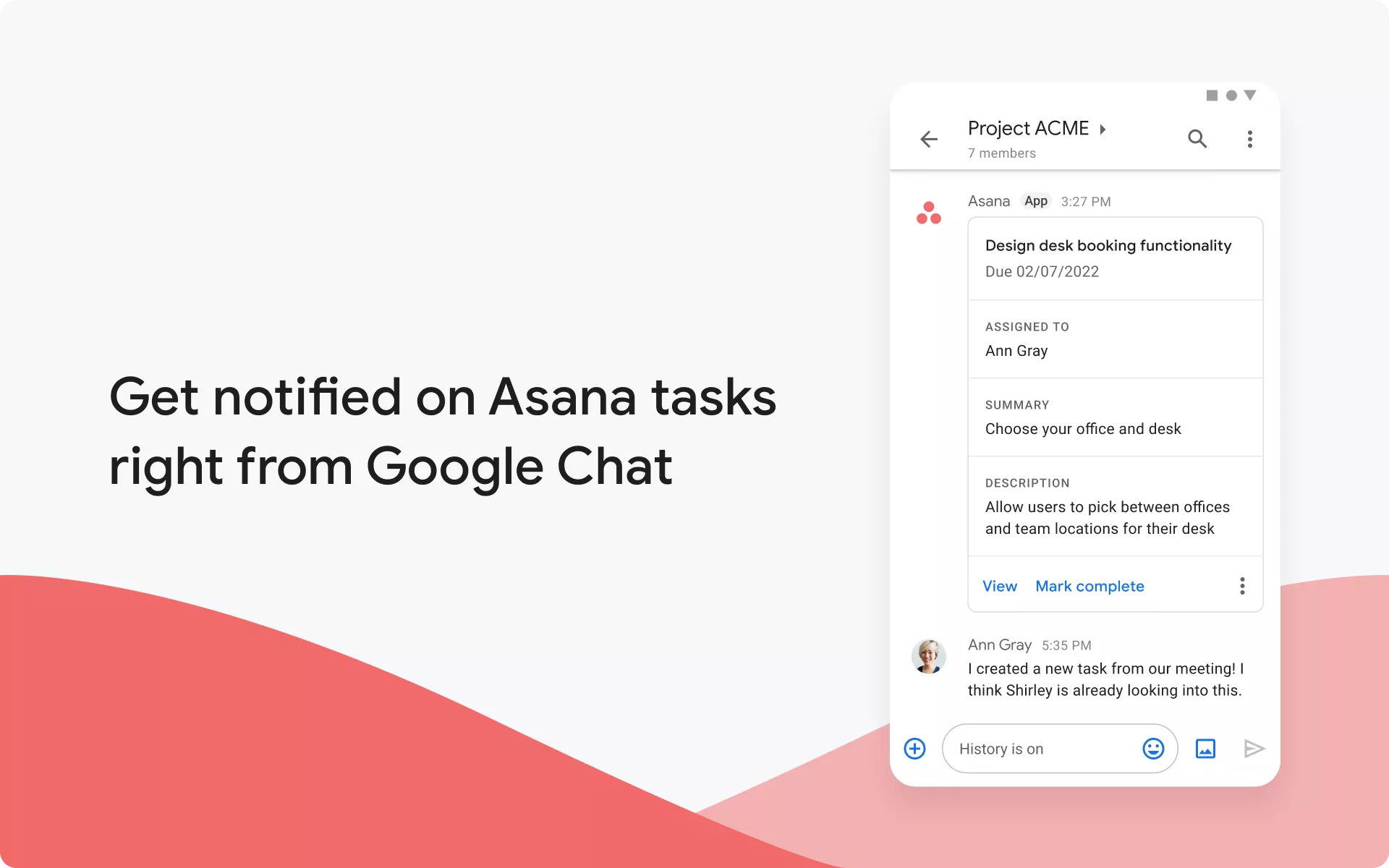Viewport: 1389px width, 868px height.
Task: Click Mark complete on desk booking task
Action: [1089, 585]
